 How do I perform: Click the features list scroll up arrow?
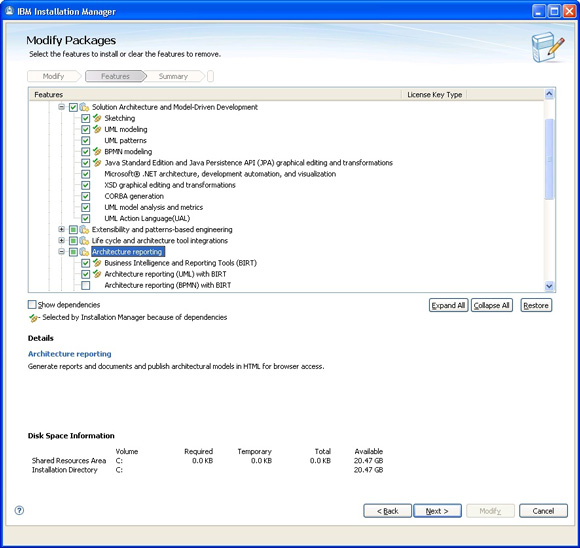tap(549, 94)
